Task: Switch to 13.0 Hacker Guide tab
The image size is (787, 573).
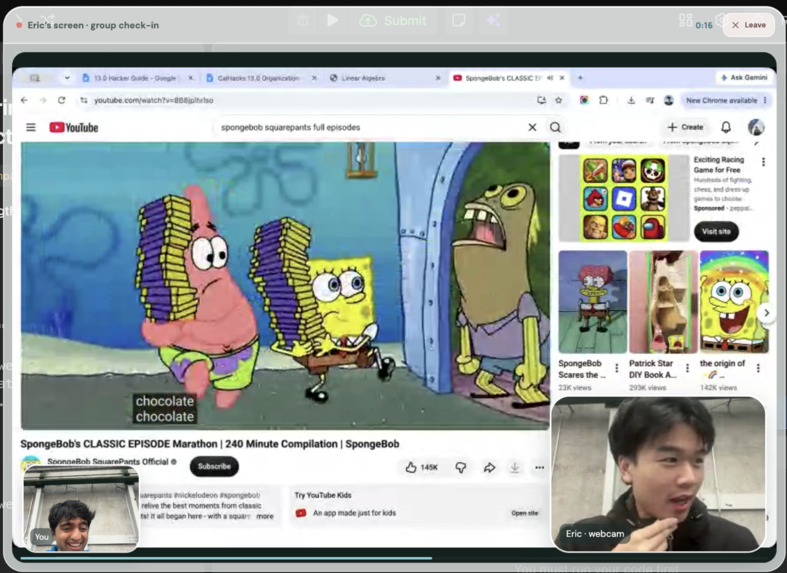Action: point(135,78)
